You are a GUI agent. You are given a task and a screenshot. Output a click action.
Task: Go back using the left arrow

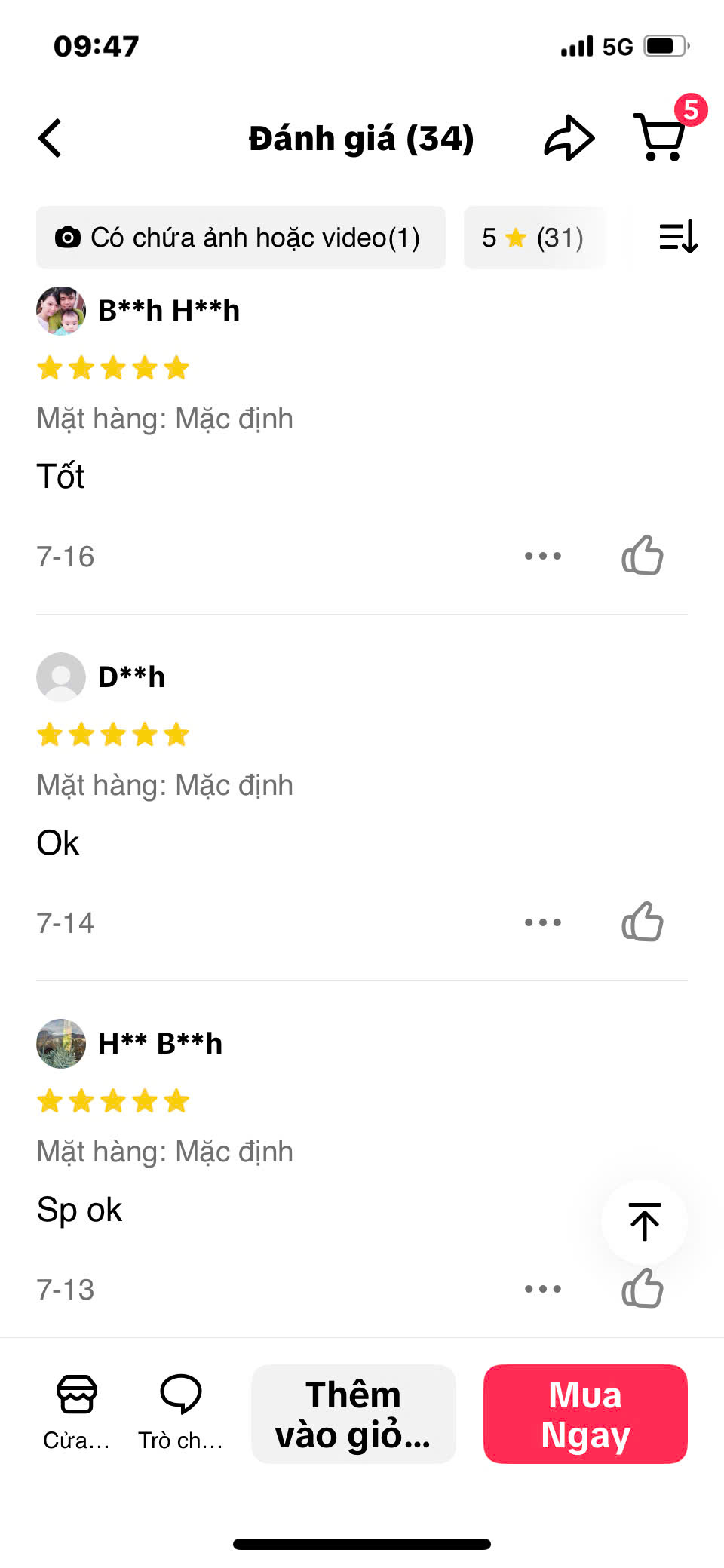(50, 139)
